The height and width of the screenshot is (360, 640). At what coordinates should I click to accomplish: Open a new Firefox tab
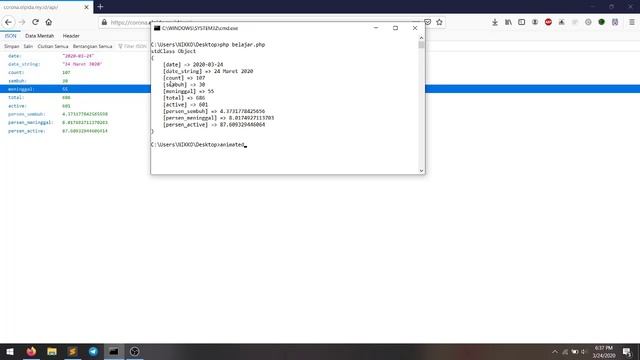pyautogui.click(x=100, y=7)
